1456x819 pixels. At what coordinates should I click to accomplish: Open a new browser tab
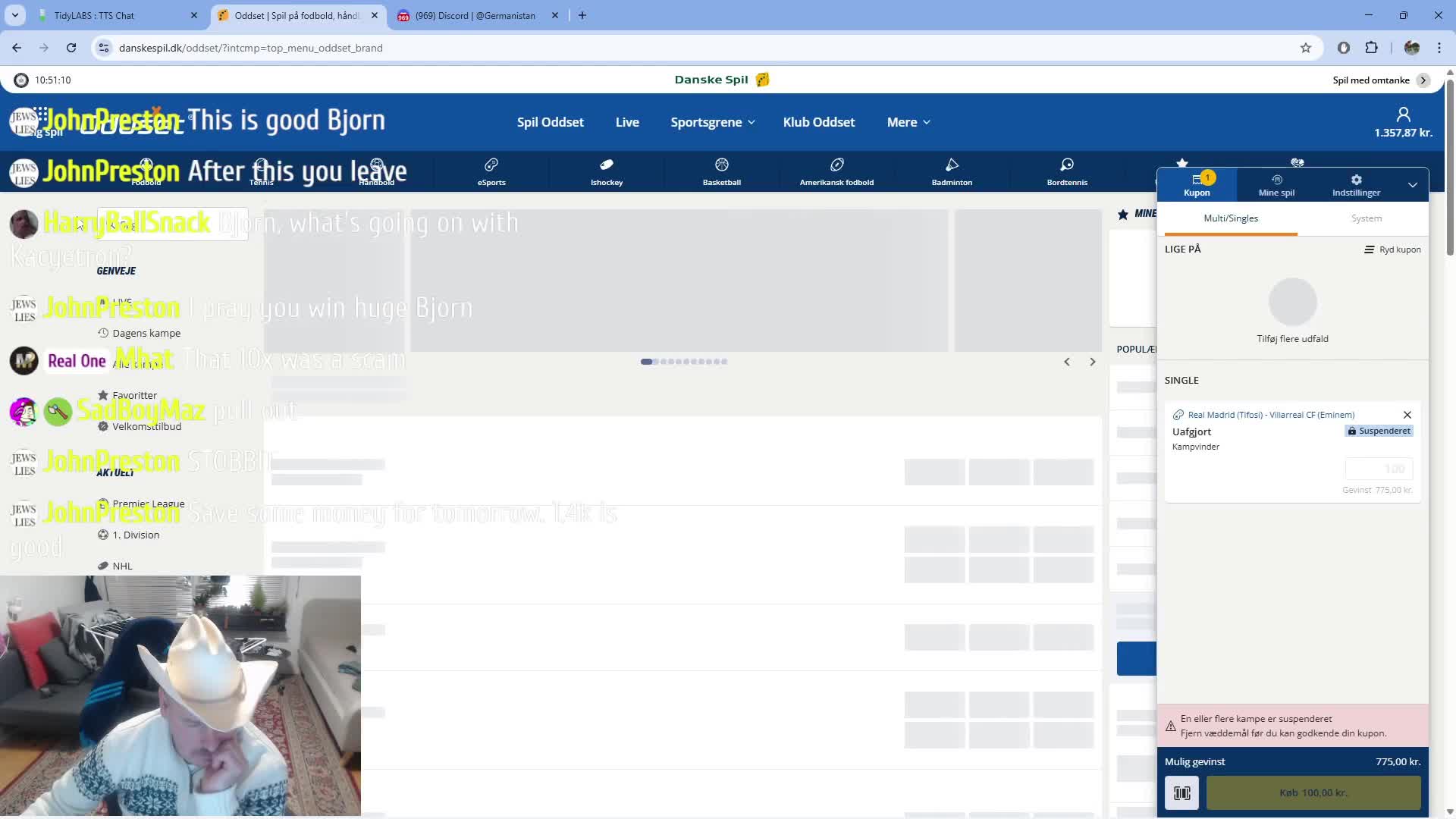[582, 15]
